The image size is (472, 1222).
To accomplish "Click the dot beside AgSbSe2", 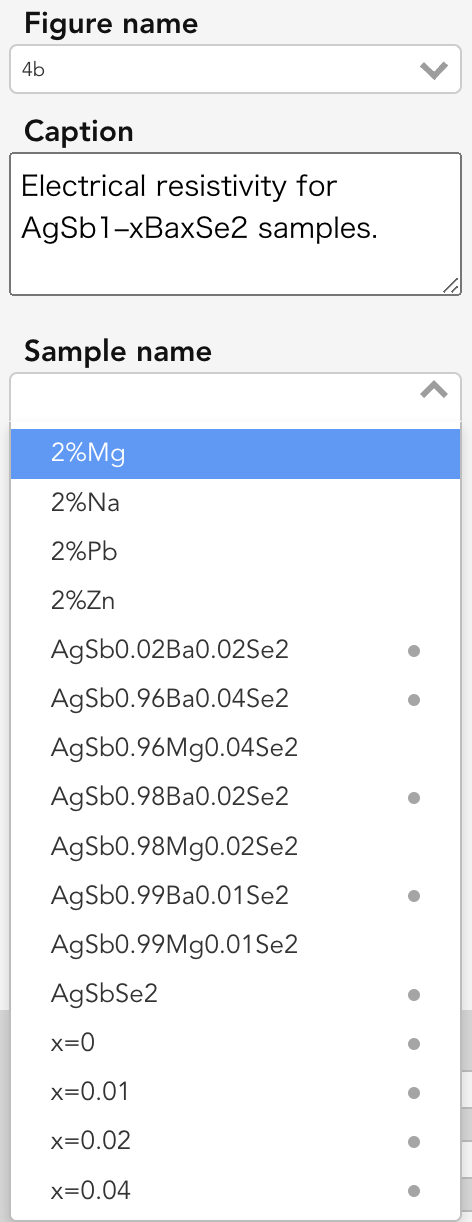I will coord(414,995).
